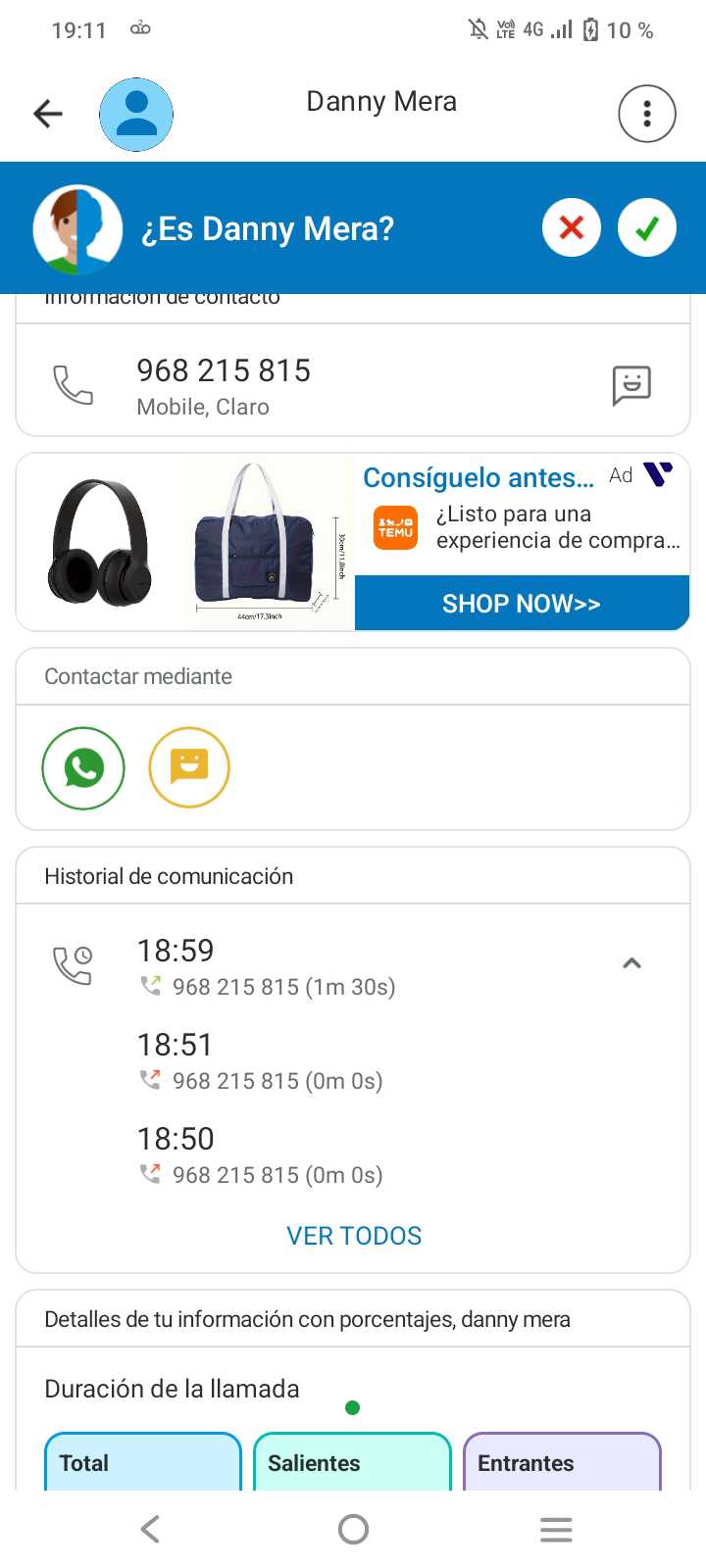Viewport: 706px width, 1568px height.
Task: Call 968 215 815 via phone icon
Action: 73,385
